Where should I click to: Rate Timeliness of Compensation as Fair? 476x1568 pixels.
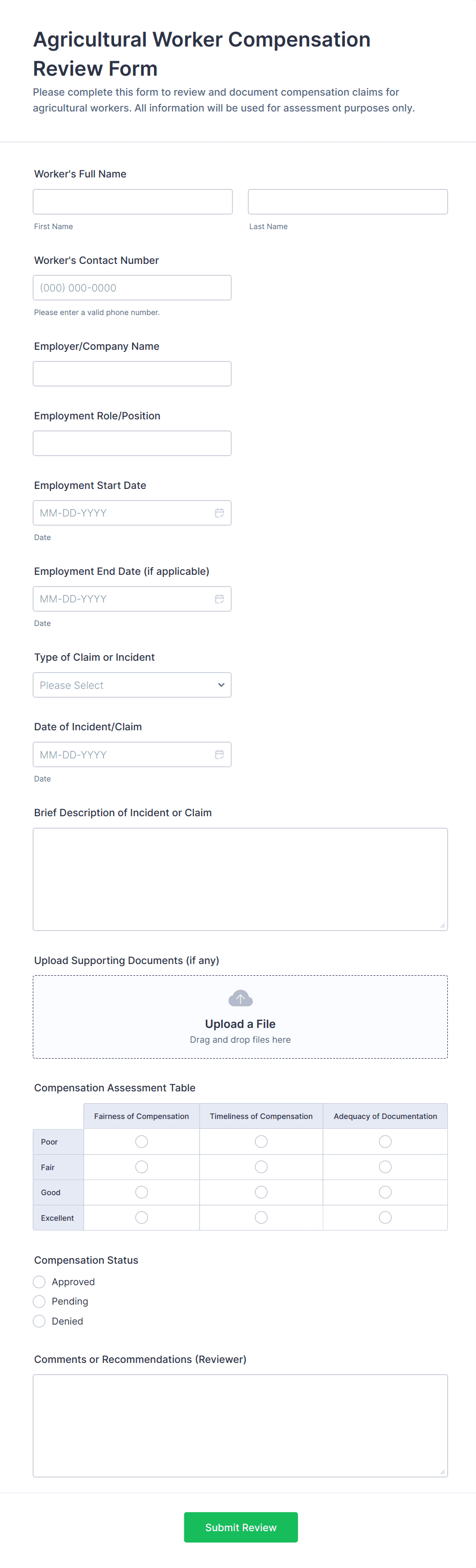click(262, 1167)
